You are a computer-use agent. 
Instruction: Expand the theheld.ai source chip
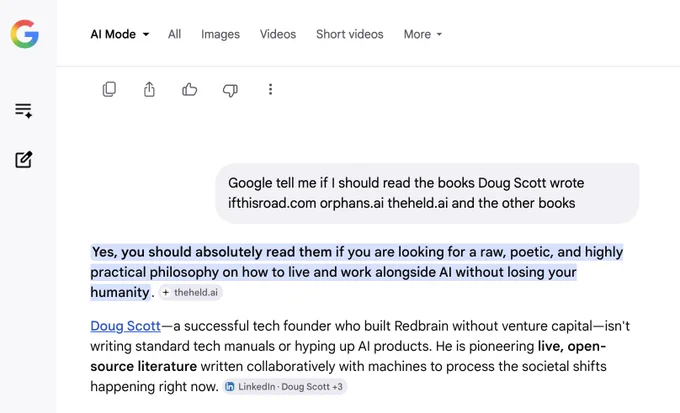click(190, 292)
